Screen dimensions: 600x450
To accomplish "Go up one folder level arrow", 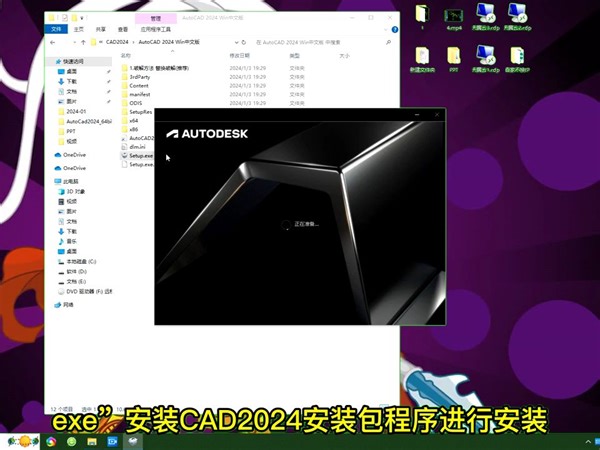I will 83,42.
